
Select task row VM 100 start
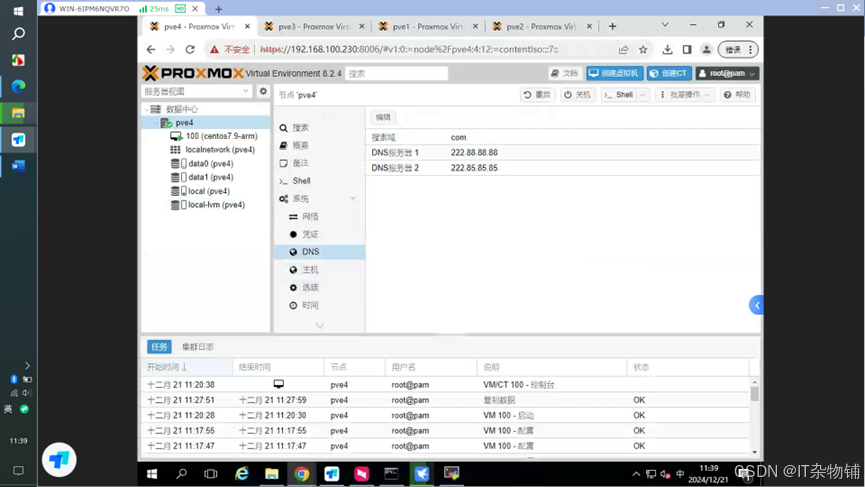coord(447,415)
